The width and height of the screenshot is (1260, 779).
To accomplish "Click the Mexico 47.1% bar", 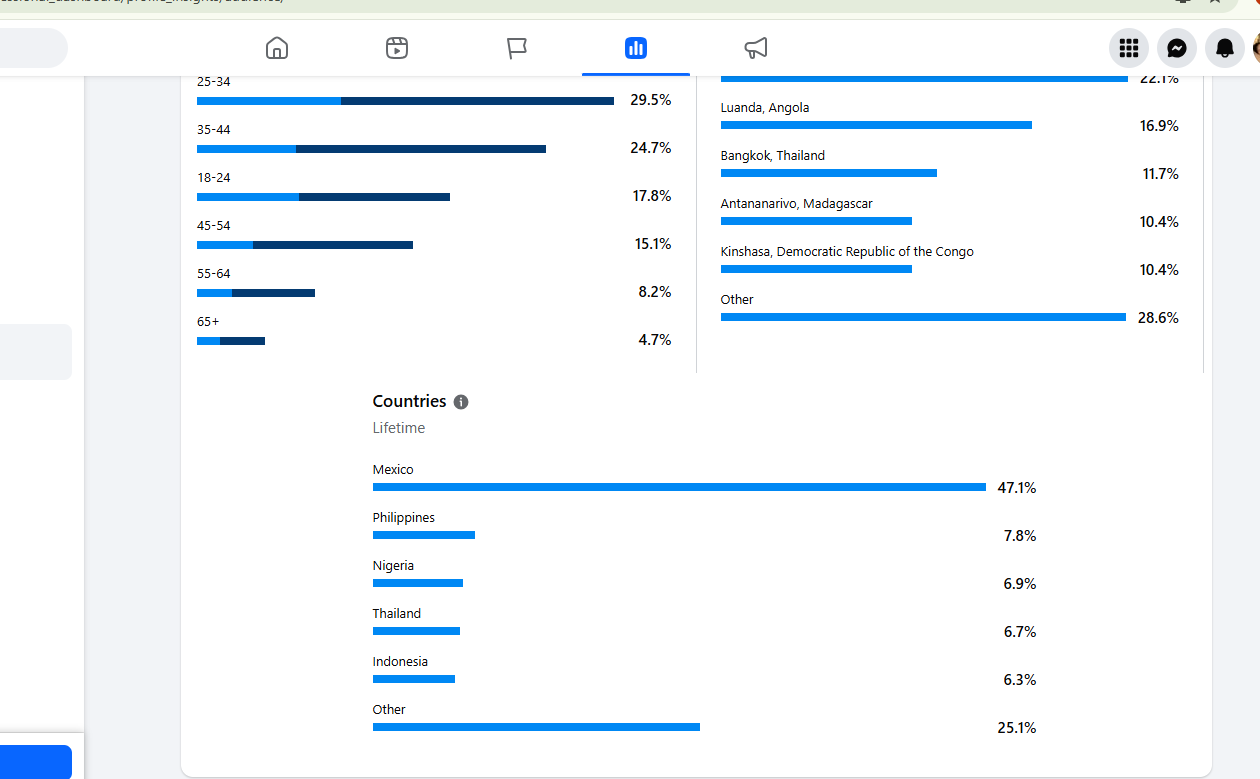I will (679, 487).
